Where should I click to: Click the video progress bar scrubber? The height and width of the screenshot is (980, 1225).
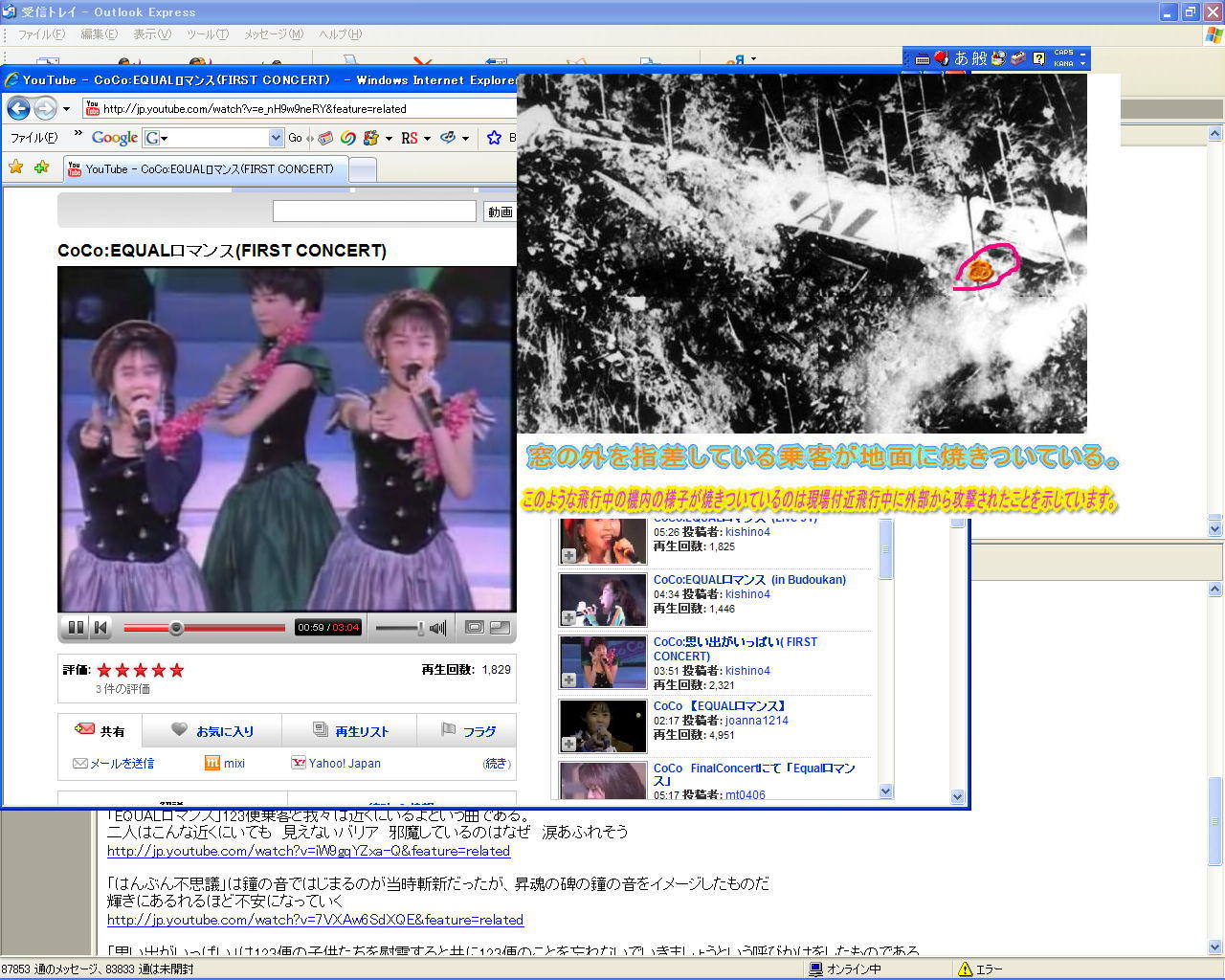[x=176, y=628]
